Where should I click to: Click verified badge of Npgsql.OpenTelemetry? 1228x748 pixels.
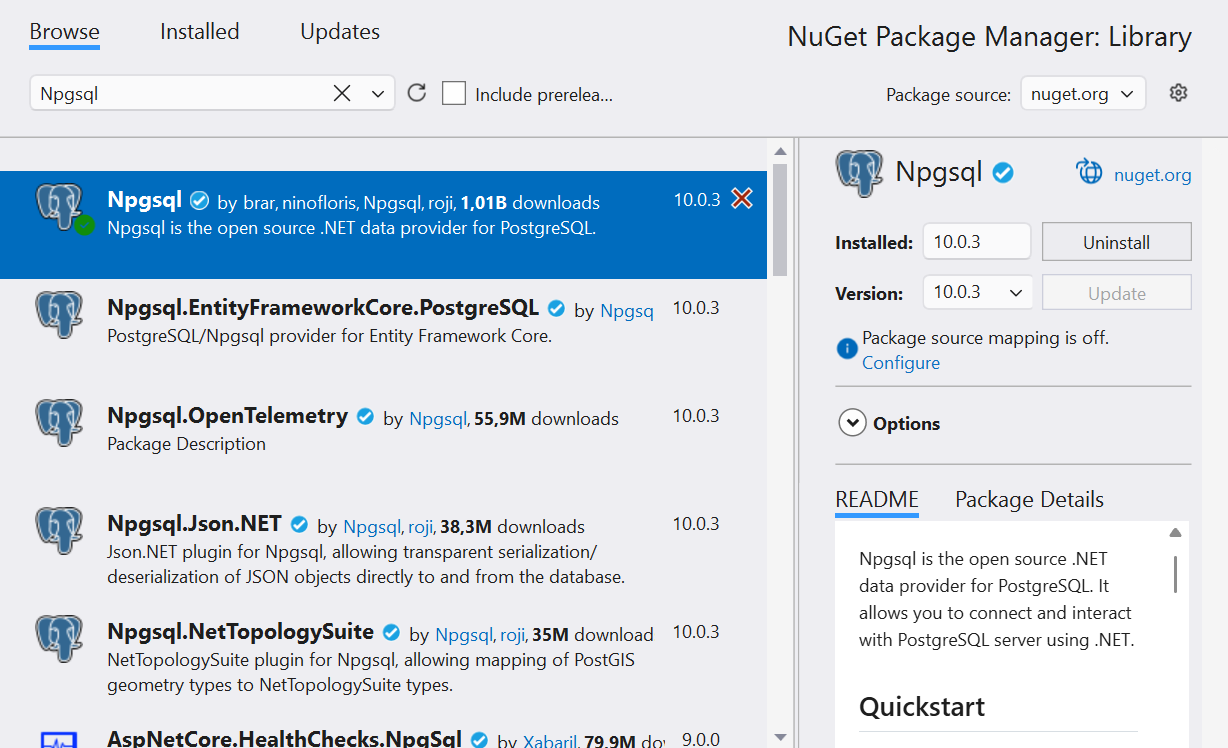point(366,417)
